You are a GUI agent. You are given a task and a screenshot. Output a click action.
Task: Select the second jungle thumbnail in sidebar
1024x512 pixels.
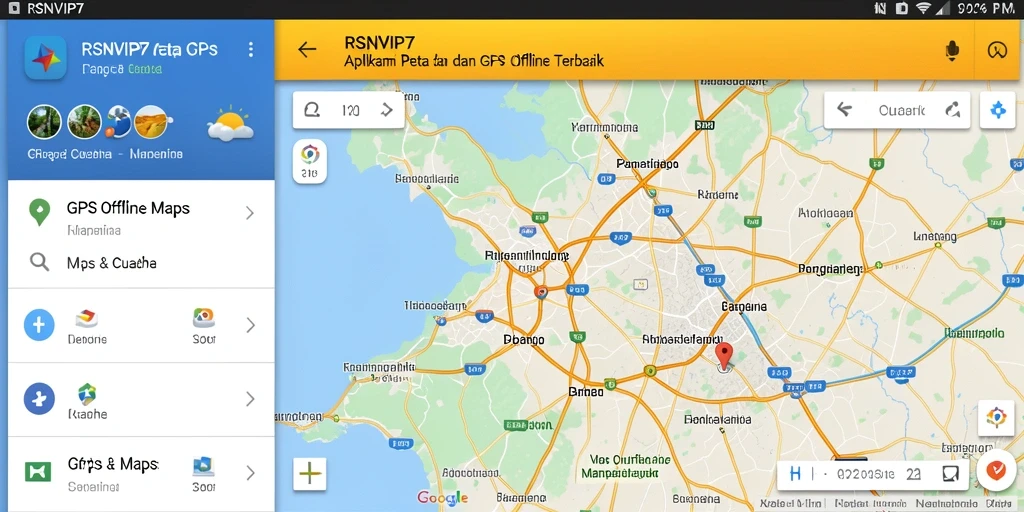coord(84,122)
